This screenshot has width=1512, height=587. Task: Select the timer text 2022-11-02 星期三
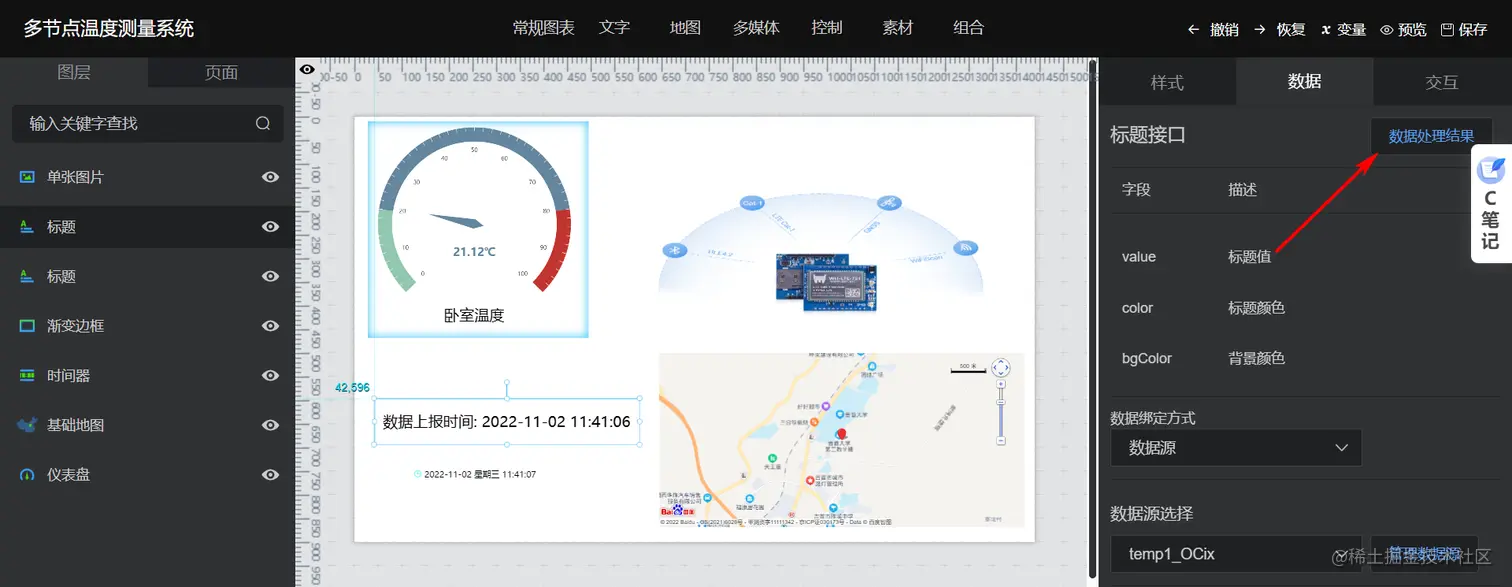tap(475, 474)
